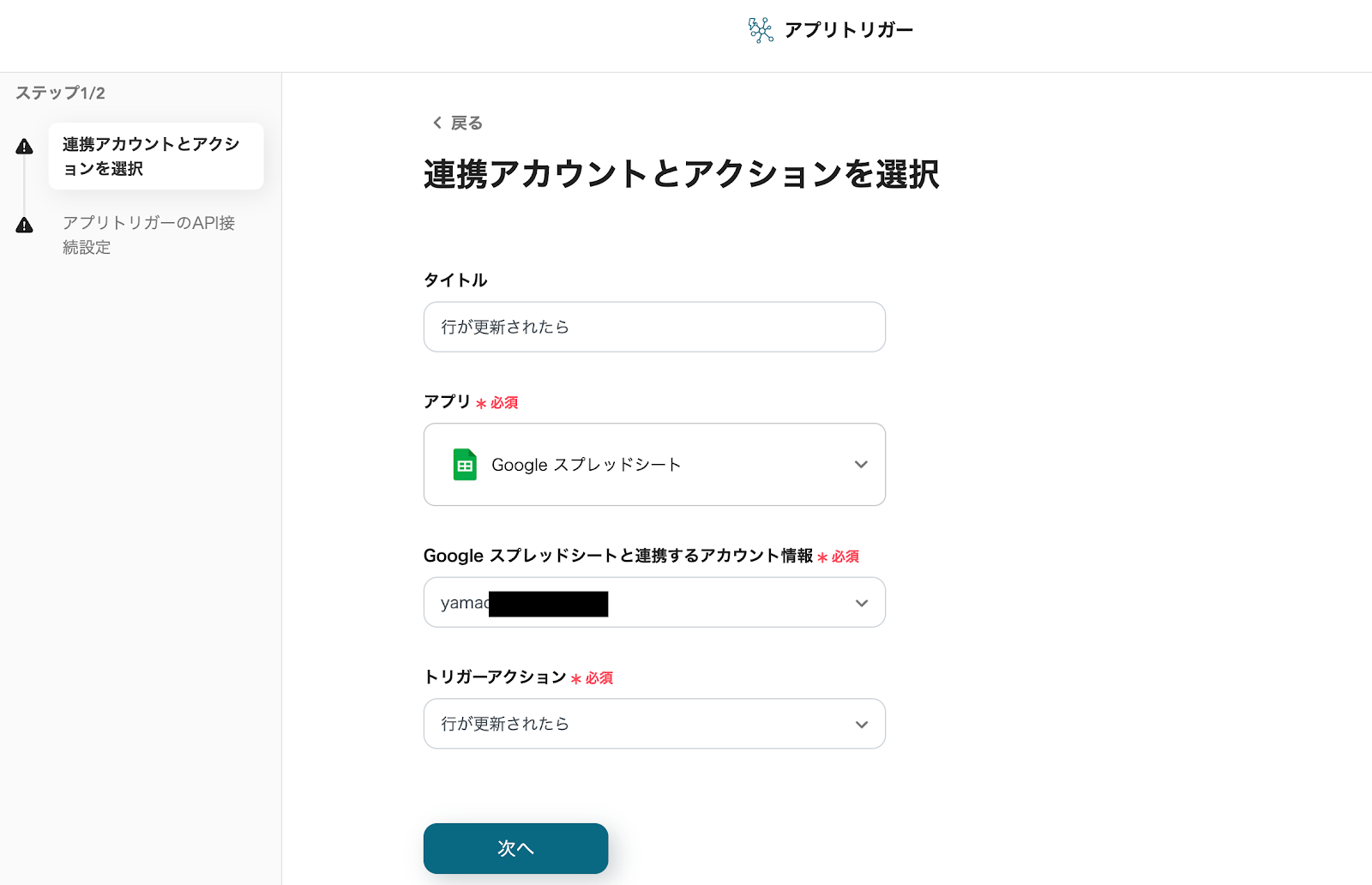
Task: Click the green Google Sheets icon
Action: [x=465, y=465]
